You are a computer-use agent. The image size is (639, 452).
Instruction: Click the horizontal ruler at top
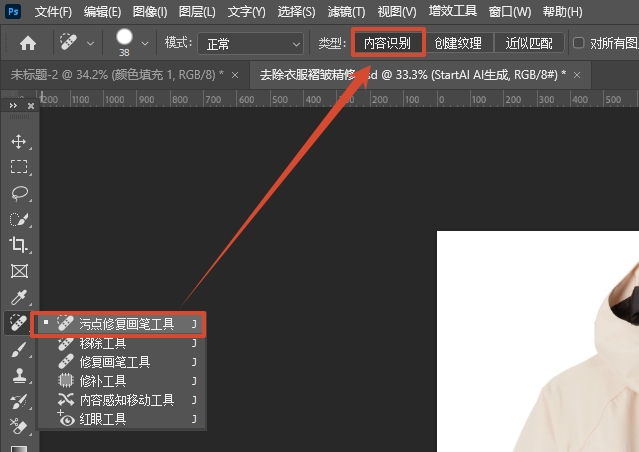338,99
